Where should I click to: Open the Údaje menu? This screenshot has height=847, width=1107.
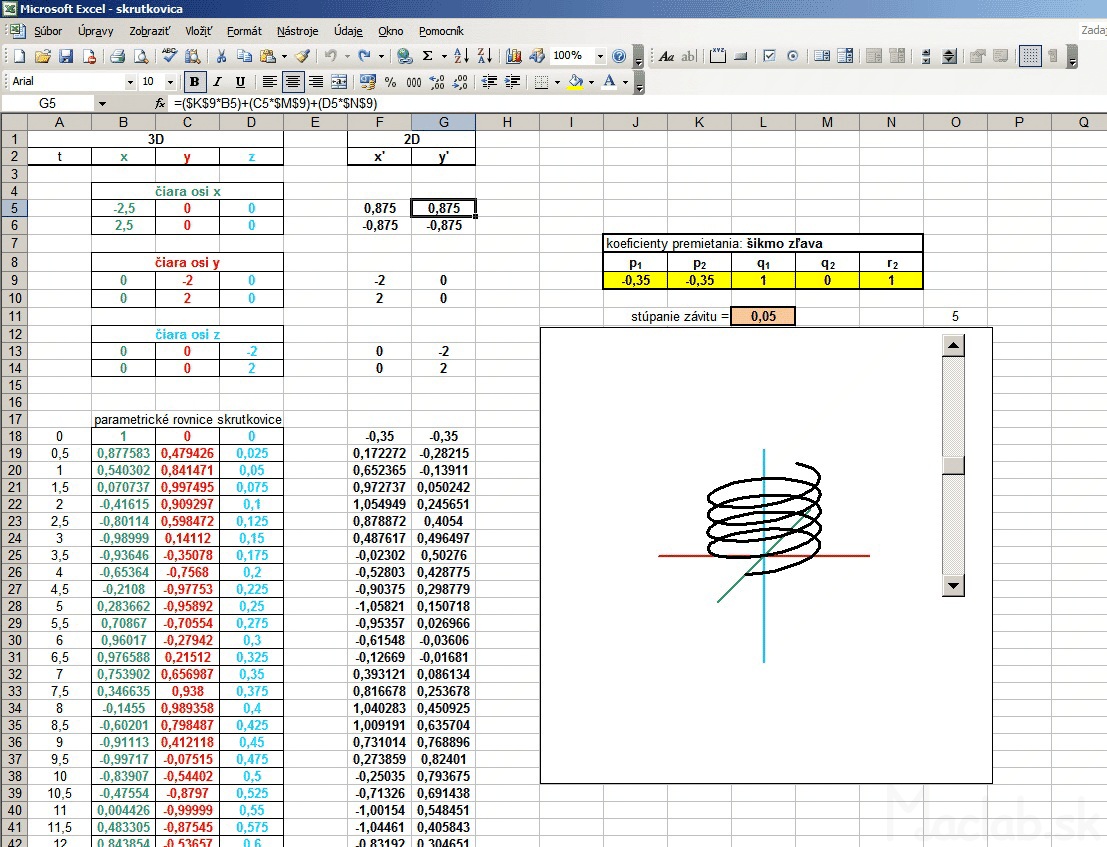coord(348,31)
